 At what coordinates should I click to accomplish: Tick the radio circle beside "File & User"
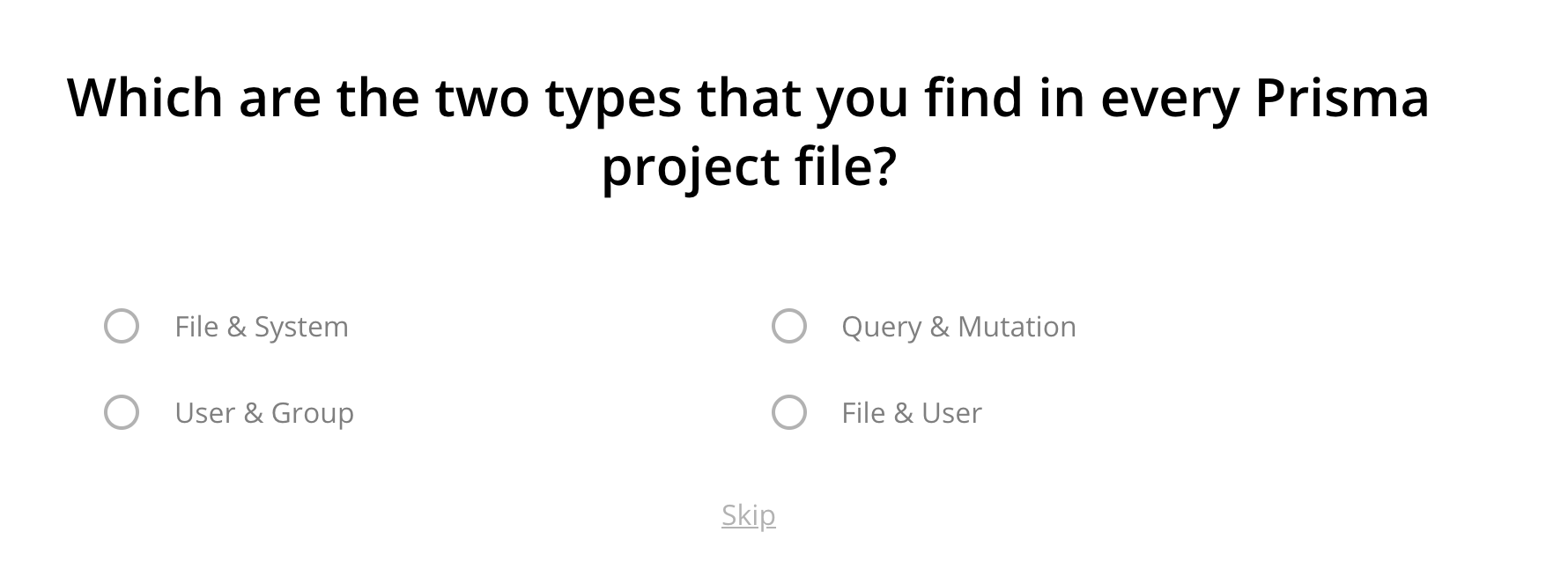[x=788, y=412]
